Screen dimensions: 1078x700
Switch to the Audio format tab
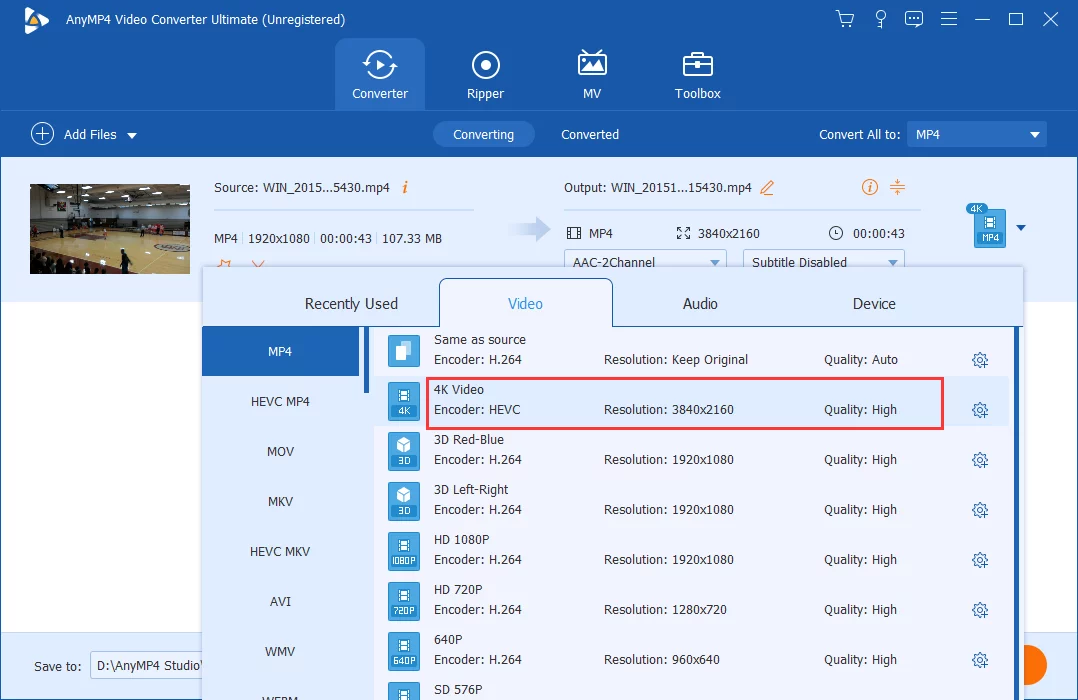coord(700,303)
